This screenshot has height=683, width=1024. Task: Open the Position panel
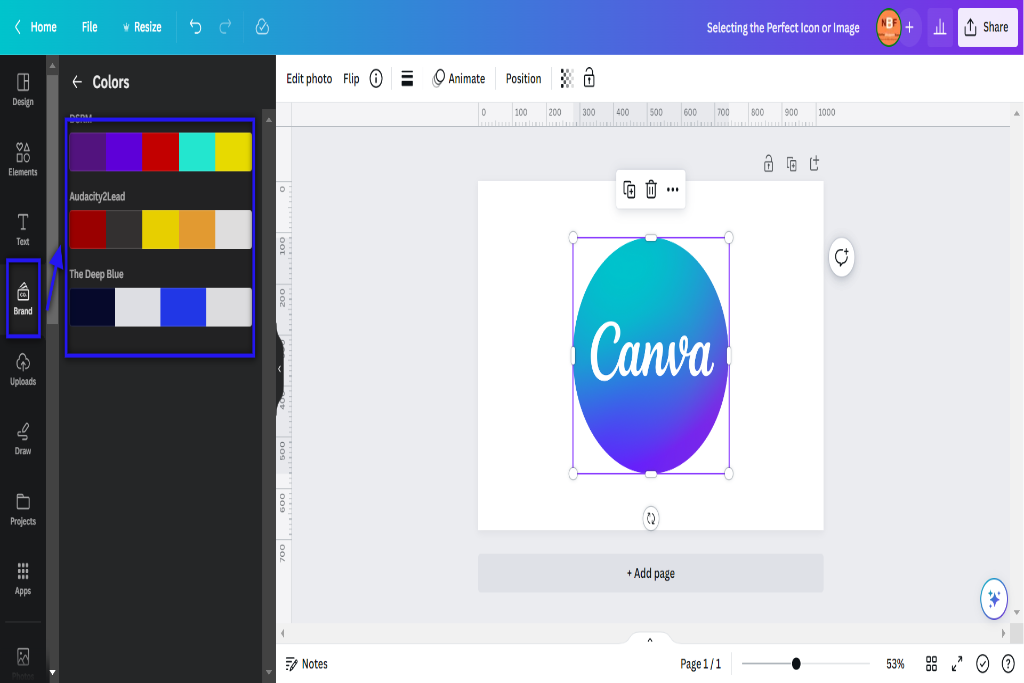523,78
